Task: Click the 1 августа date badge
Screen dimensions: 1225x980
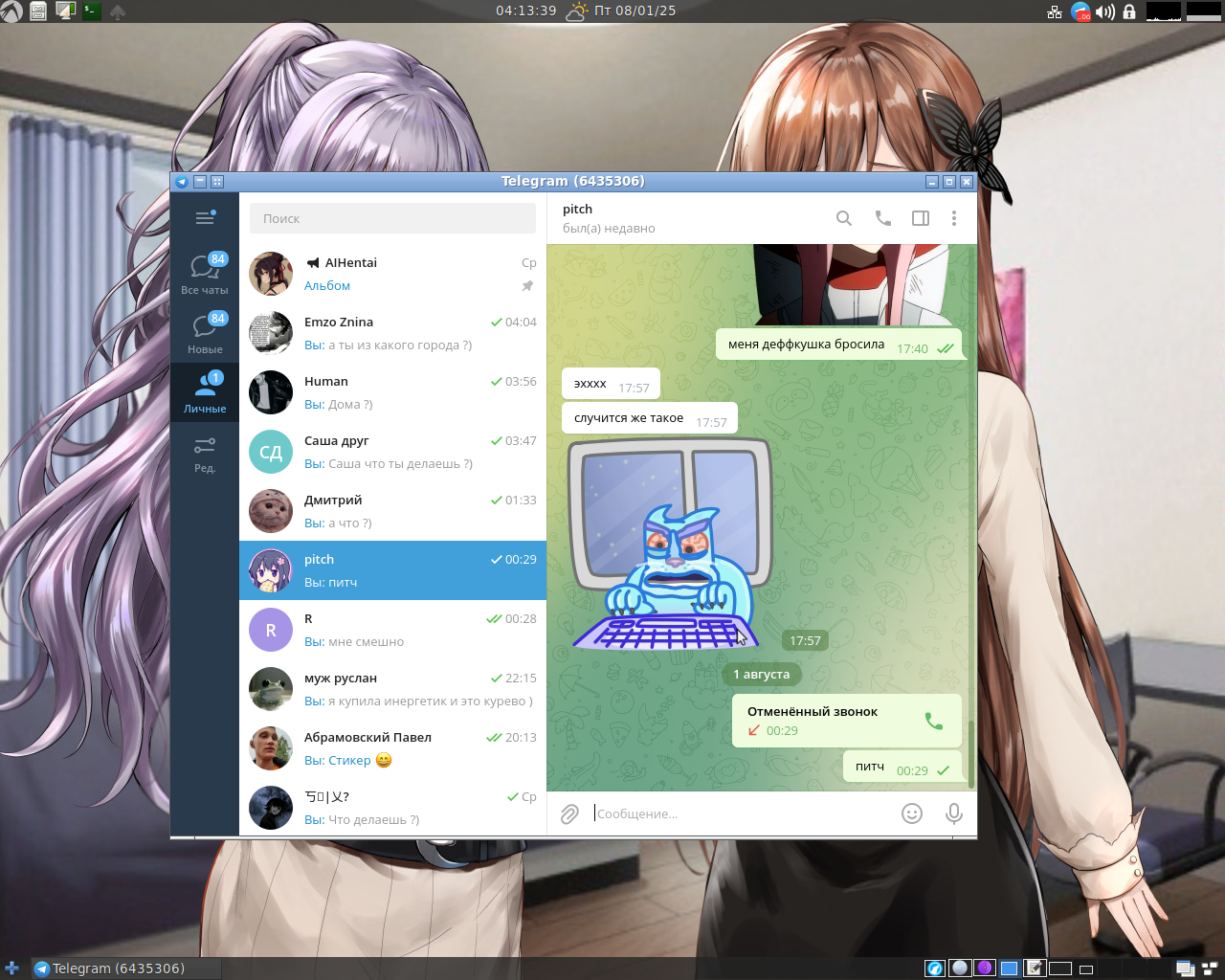Action: (762, 674)
